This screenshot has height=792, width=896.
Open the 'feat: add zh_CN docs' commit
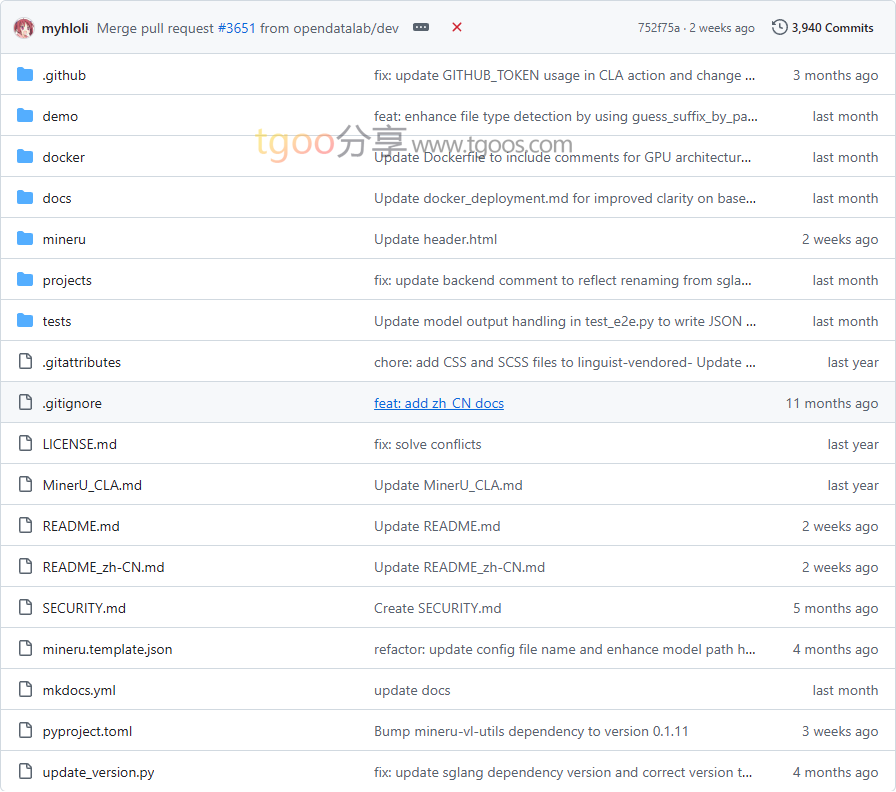coord(439,403)
